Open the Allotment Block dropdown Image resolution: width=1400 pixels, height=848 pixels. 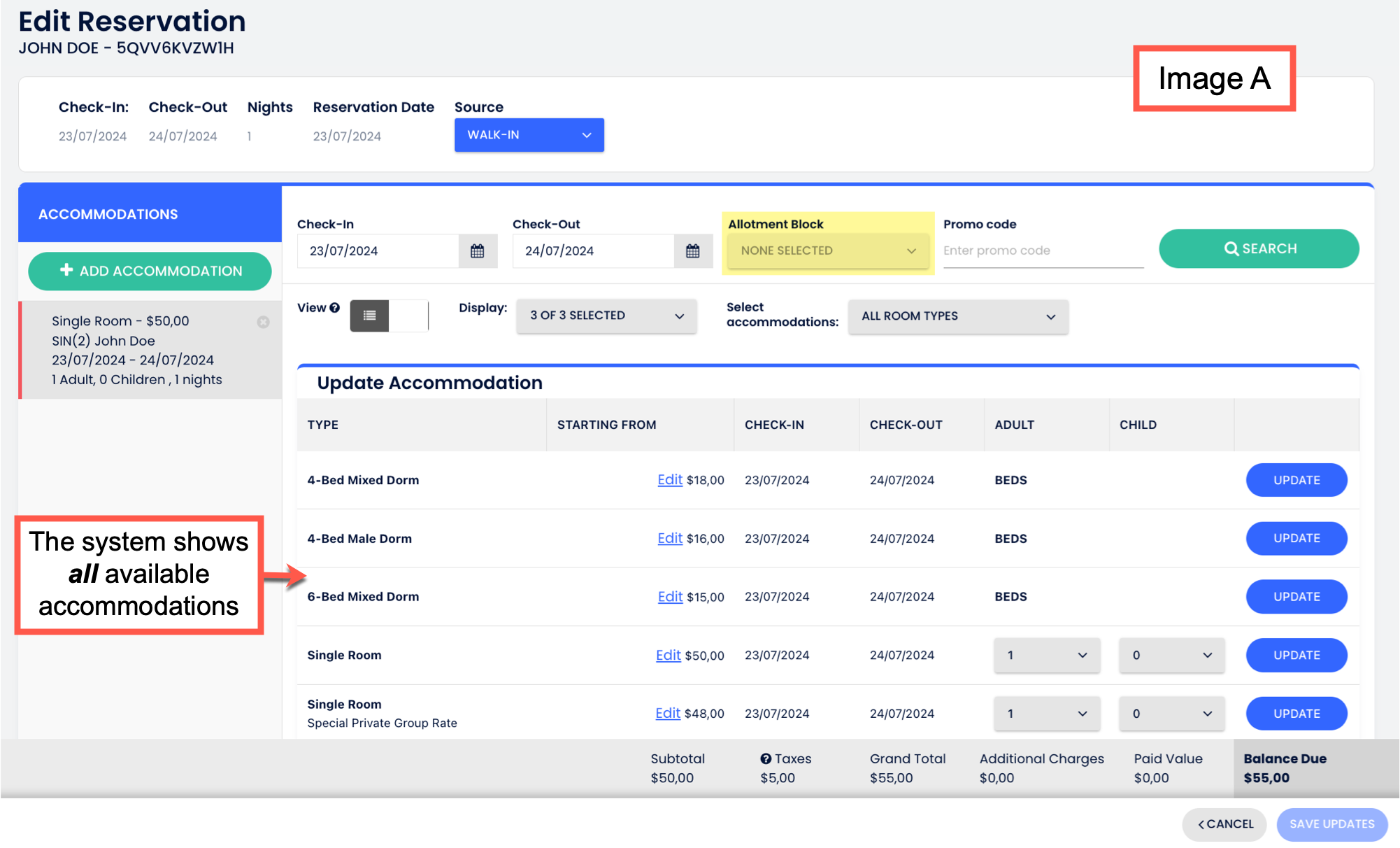click(x=828, y=250)
